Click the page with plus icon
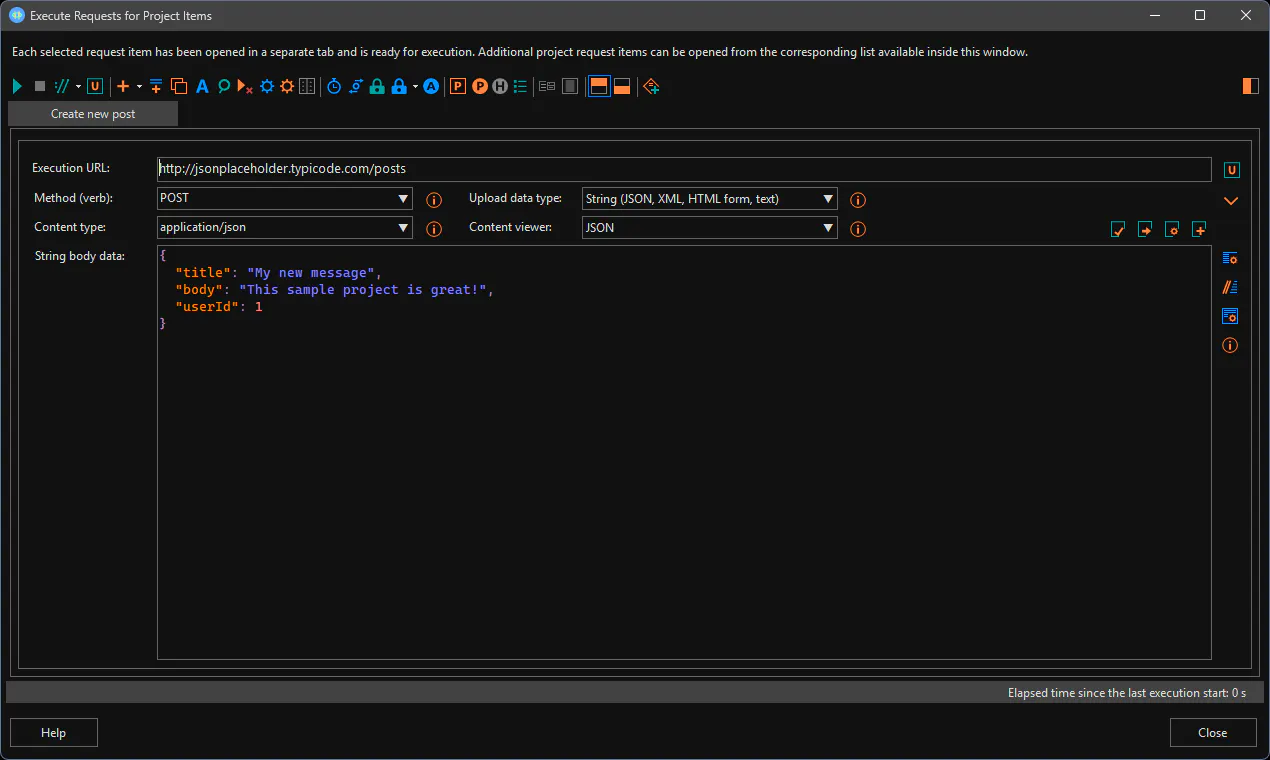The width and height of the screenshot is (1270, 760). coord(1199,230)
